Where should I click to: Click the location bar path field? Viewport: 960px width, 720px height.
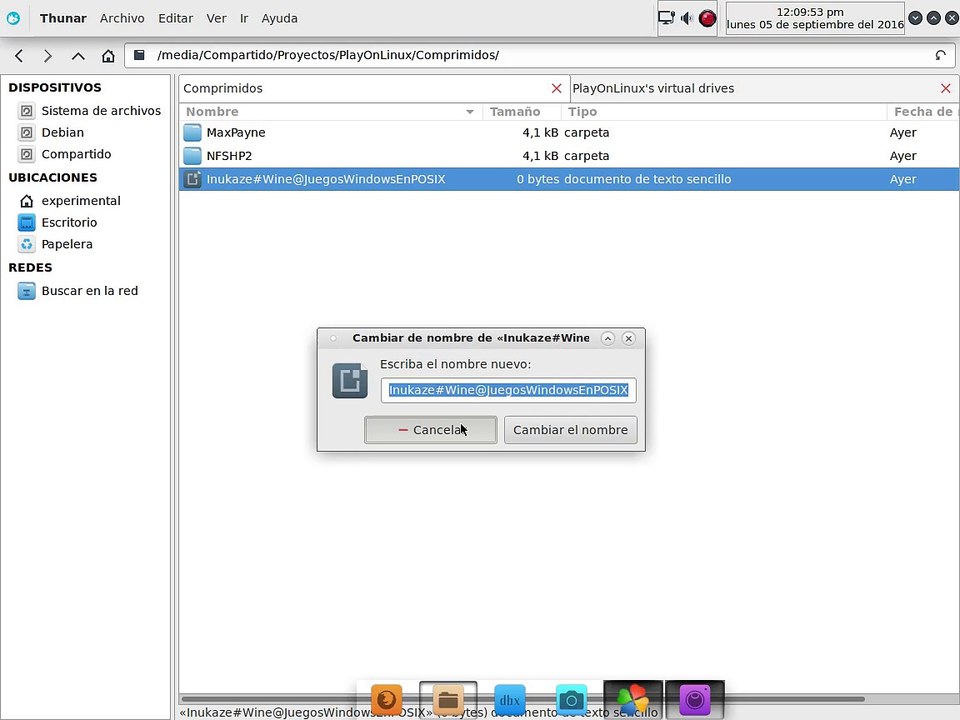(539, 55)
